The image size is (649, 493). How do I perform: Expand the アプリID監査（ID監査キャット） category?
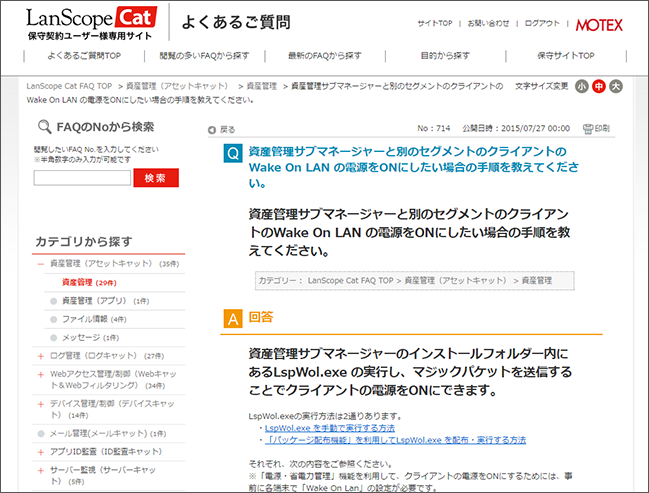[x=41, y=452]
